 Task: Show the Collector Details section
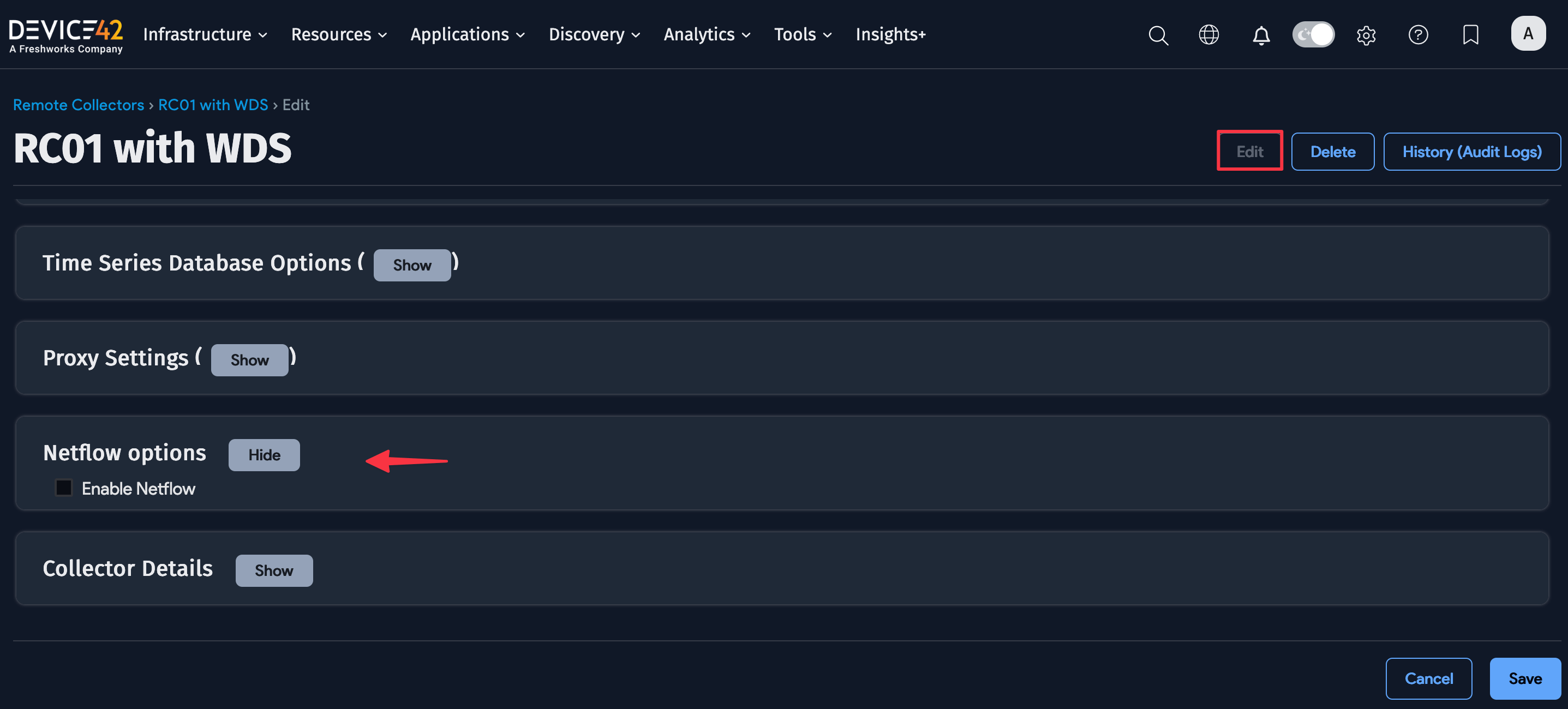click(x=274, y=570)
